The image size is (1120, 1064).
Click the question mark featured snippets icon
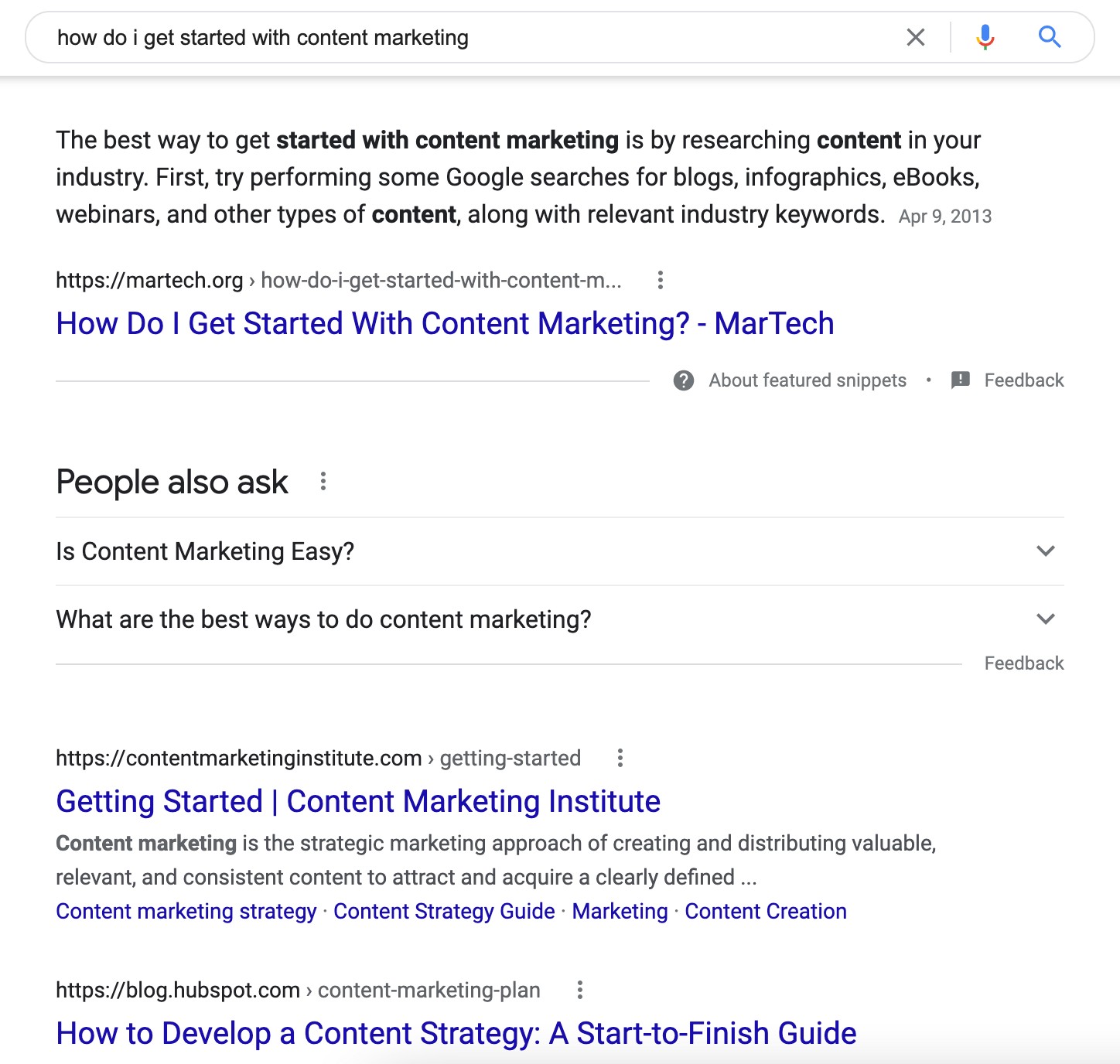(684, 380)
